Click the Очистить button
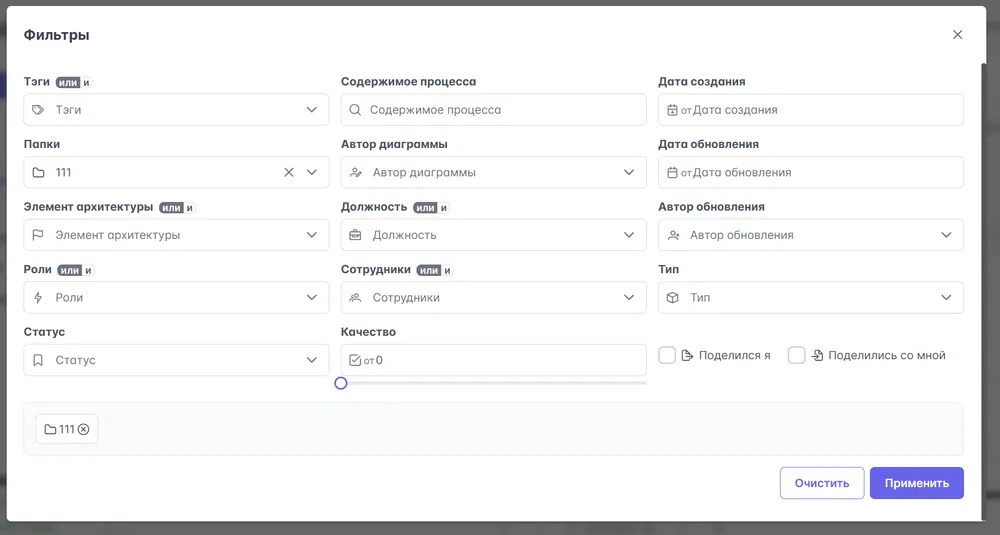Image resolution: width=1000 pixels, height=535 pixels. [822, 483]
